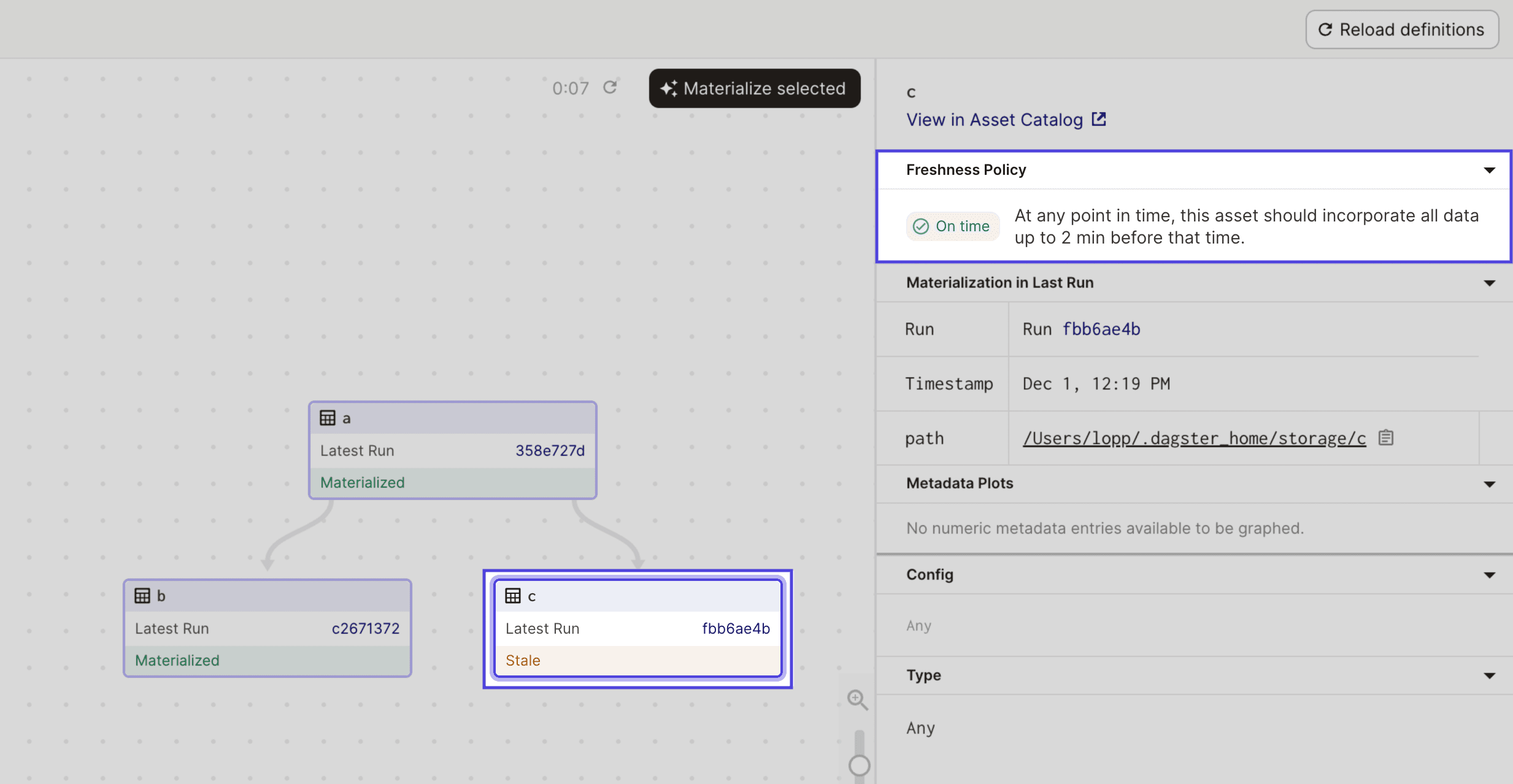Click the On time freshness badge
The width and height of the screenshot is (1513, 784).
[x=953, y=226]
